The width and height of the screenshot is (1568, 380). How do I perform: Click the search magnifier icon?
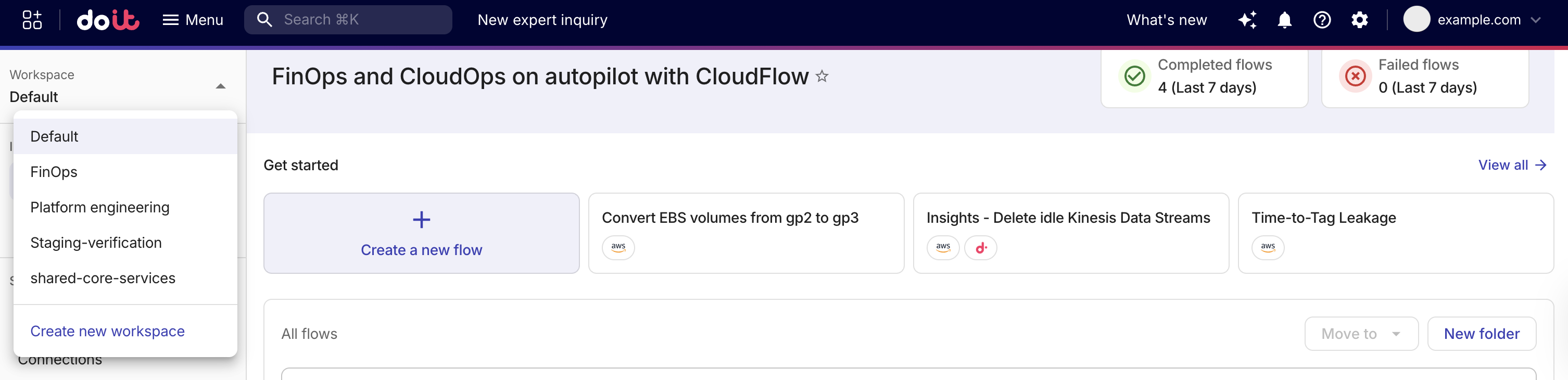[x=264, y=19]
